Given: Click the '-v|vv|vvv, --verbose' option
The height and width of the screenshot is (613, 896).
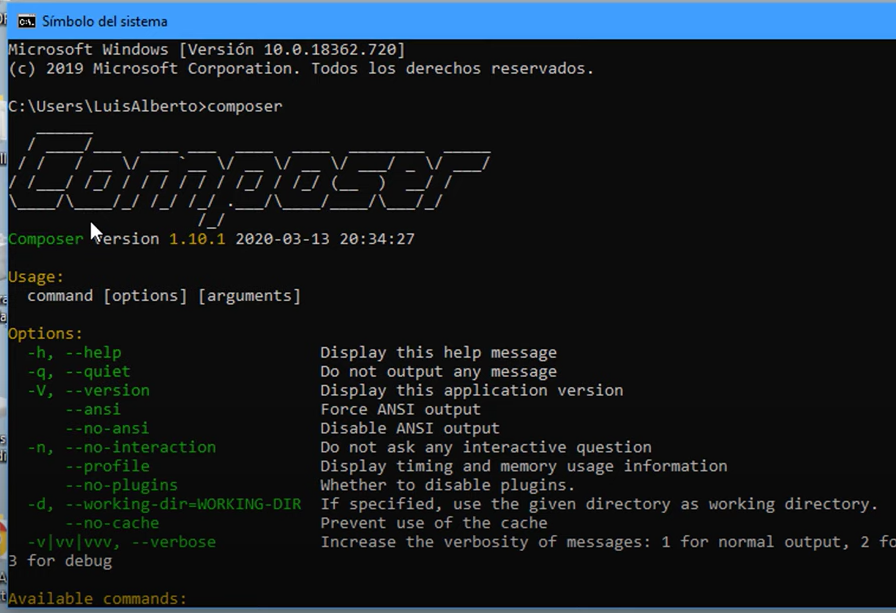Looking at the screenshot, I should pos(122,542).
